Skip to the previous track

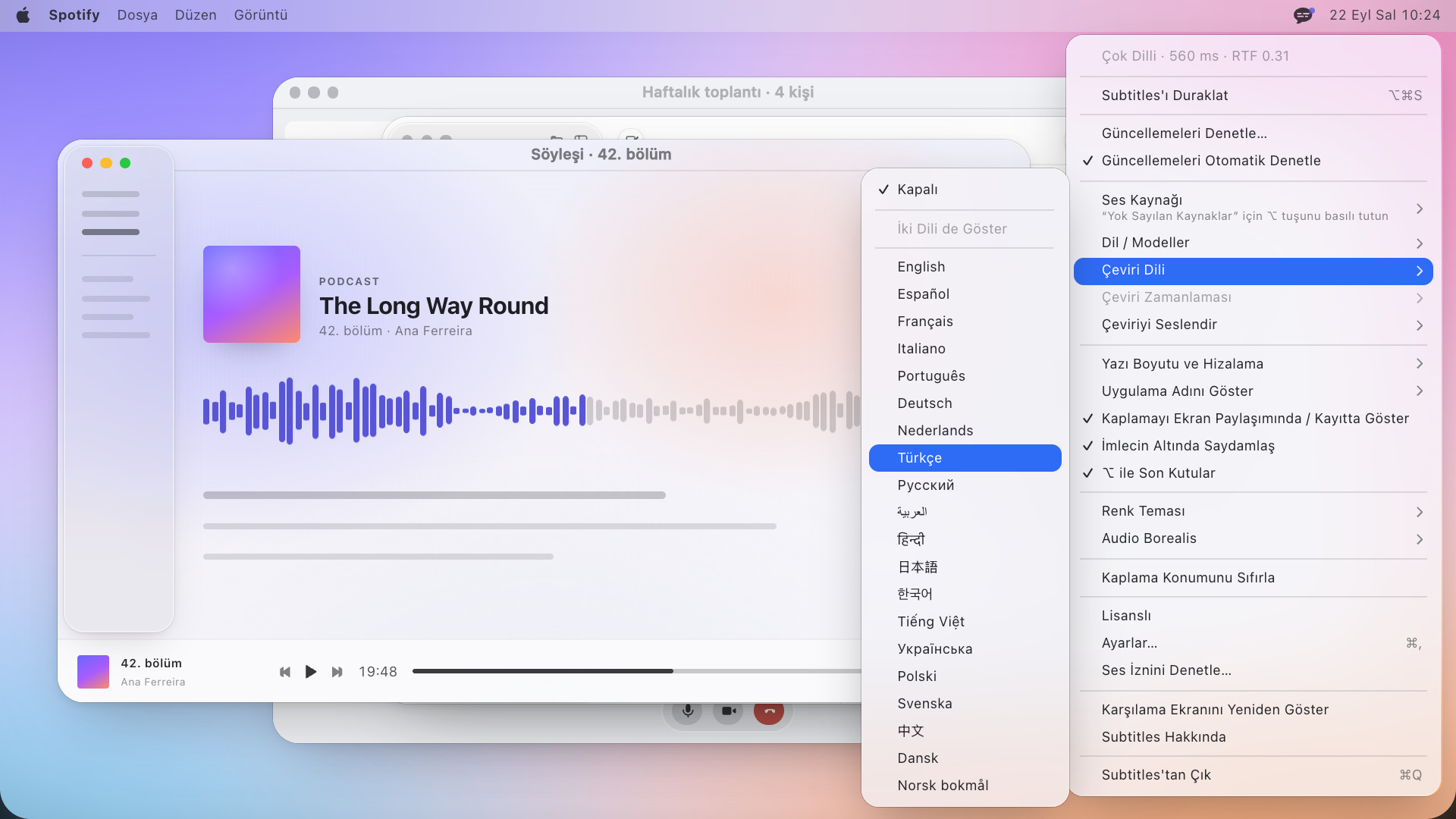click(285, 672)
